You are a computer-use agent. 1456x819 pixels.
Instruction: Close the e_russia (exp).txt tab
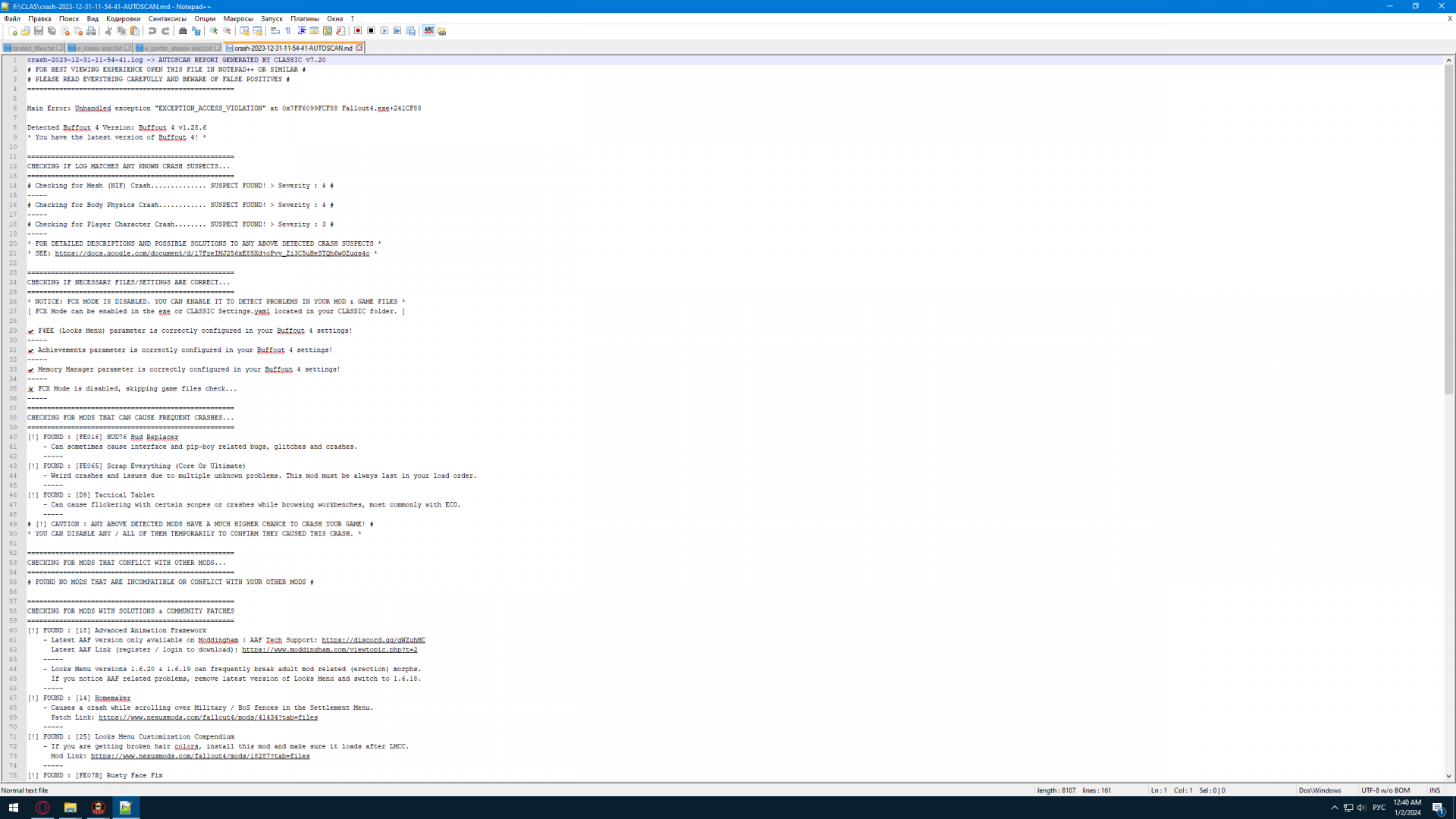coord(127,48)
